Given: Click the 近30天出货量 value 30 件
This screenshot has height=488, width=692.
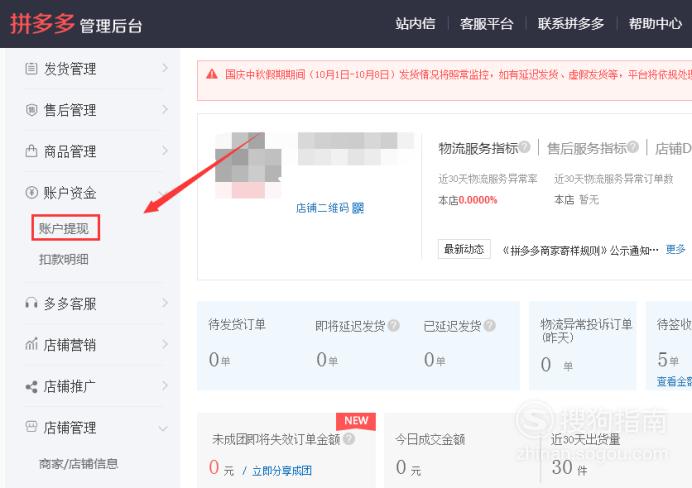Looking at the screenshot, I should [570, 467].
